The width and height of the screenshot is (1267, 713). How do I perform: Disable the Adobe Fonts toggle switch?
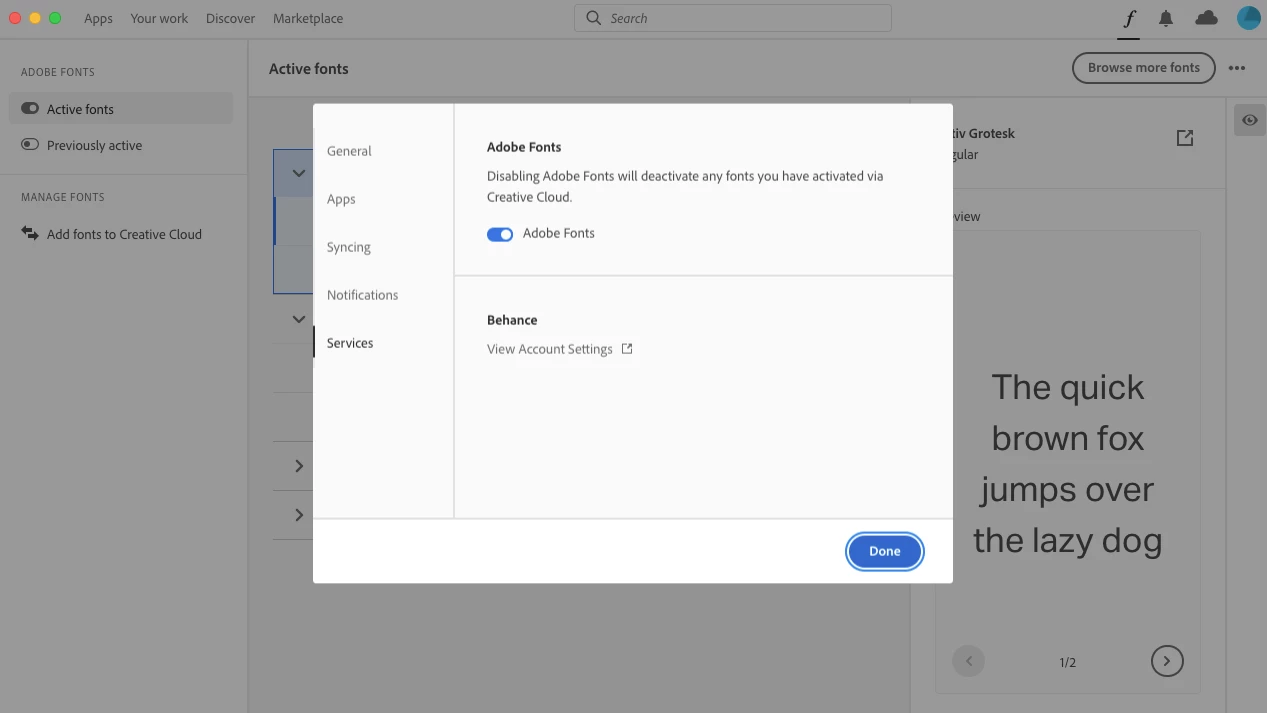(x=500, y=234)
